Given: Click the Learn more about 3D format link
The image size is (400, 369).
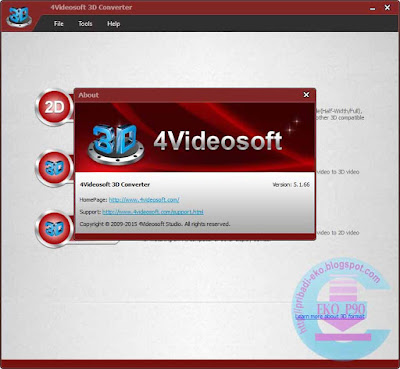Looking at the screenshot, I should 330,316.
